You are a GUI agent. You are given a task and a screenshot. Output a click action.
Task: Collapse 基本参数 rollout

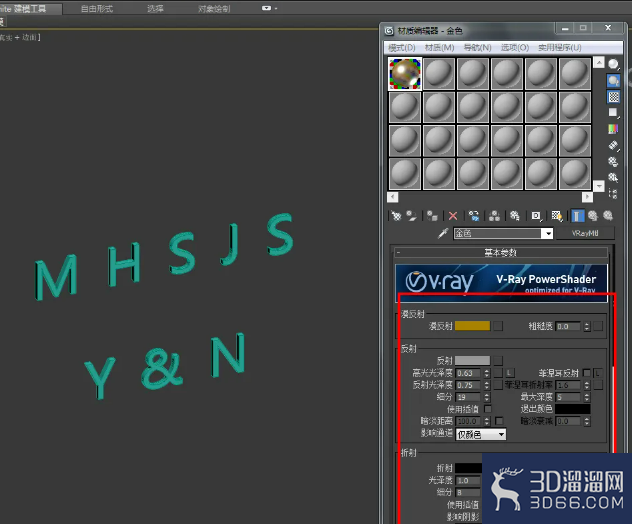point(501,253)
